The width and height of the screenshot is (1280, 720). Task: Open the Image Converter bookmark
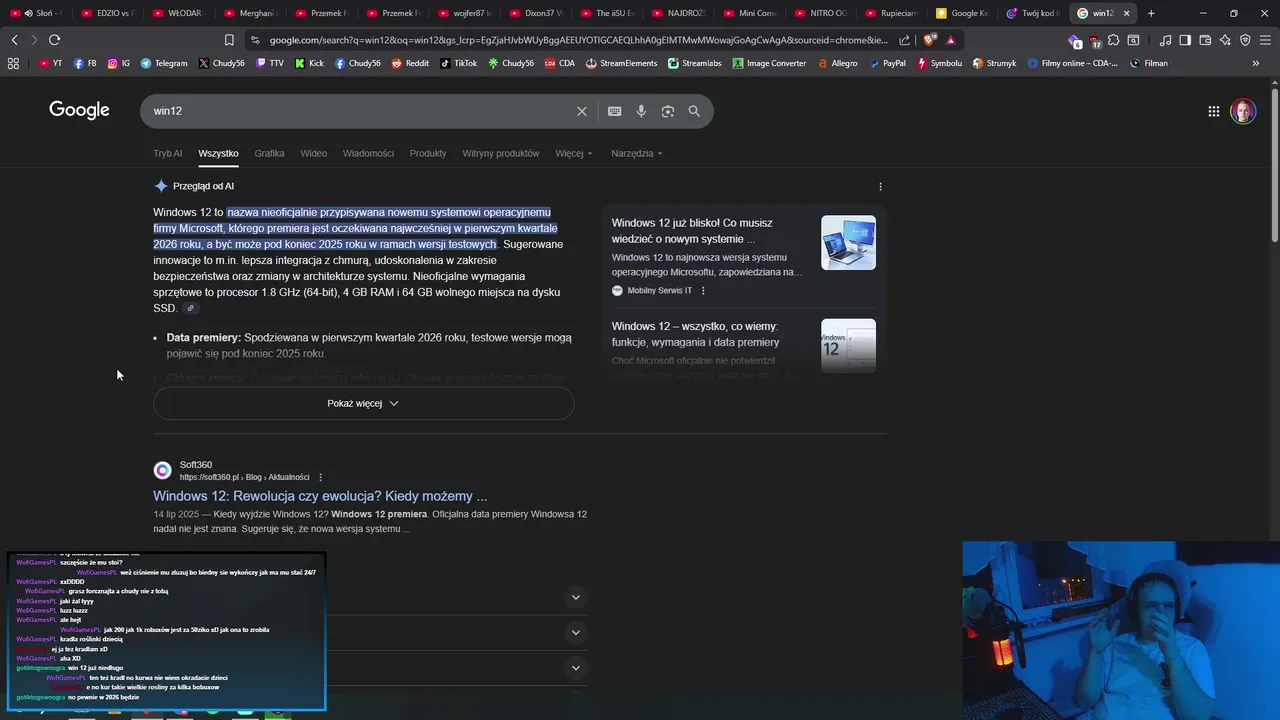(769, 63)
